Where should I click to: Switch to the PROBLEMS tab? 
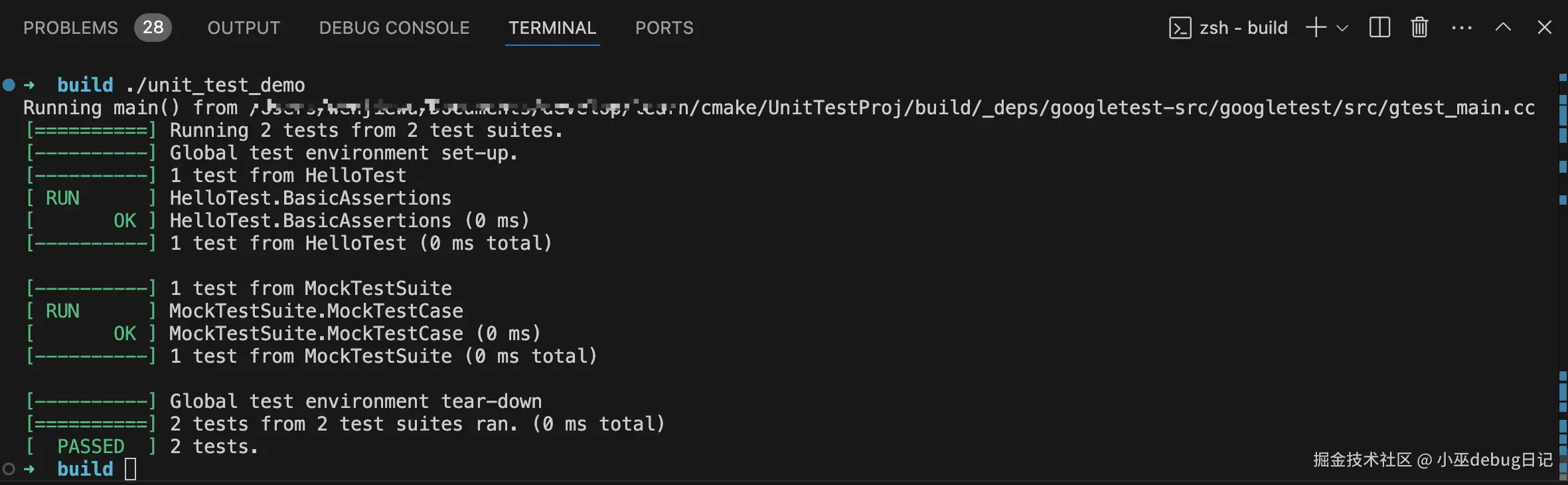point(70,28)
